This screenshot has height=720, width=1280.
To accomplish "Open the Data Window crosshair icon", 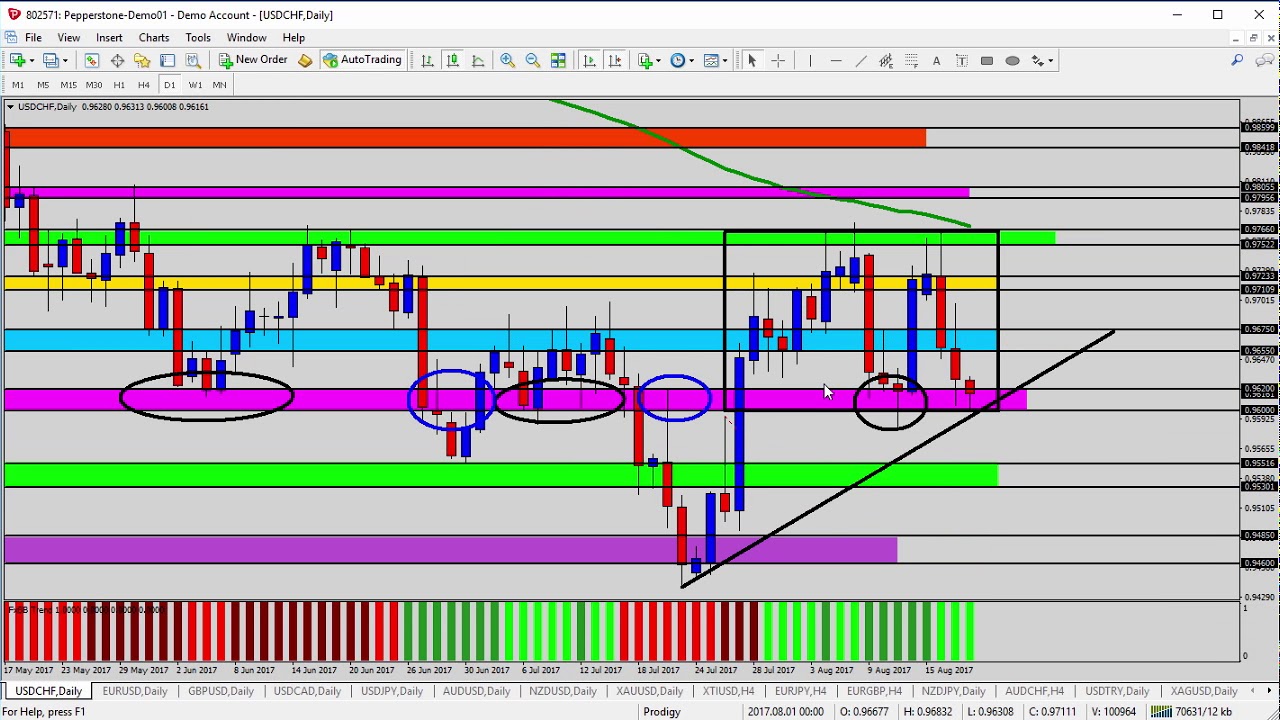I will (x=117, y=60).
